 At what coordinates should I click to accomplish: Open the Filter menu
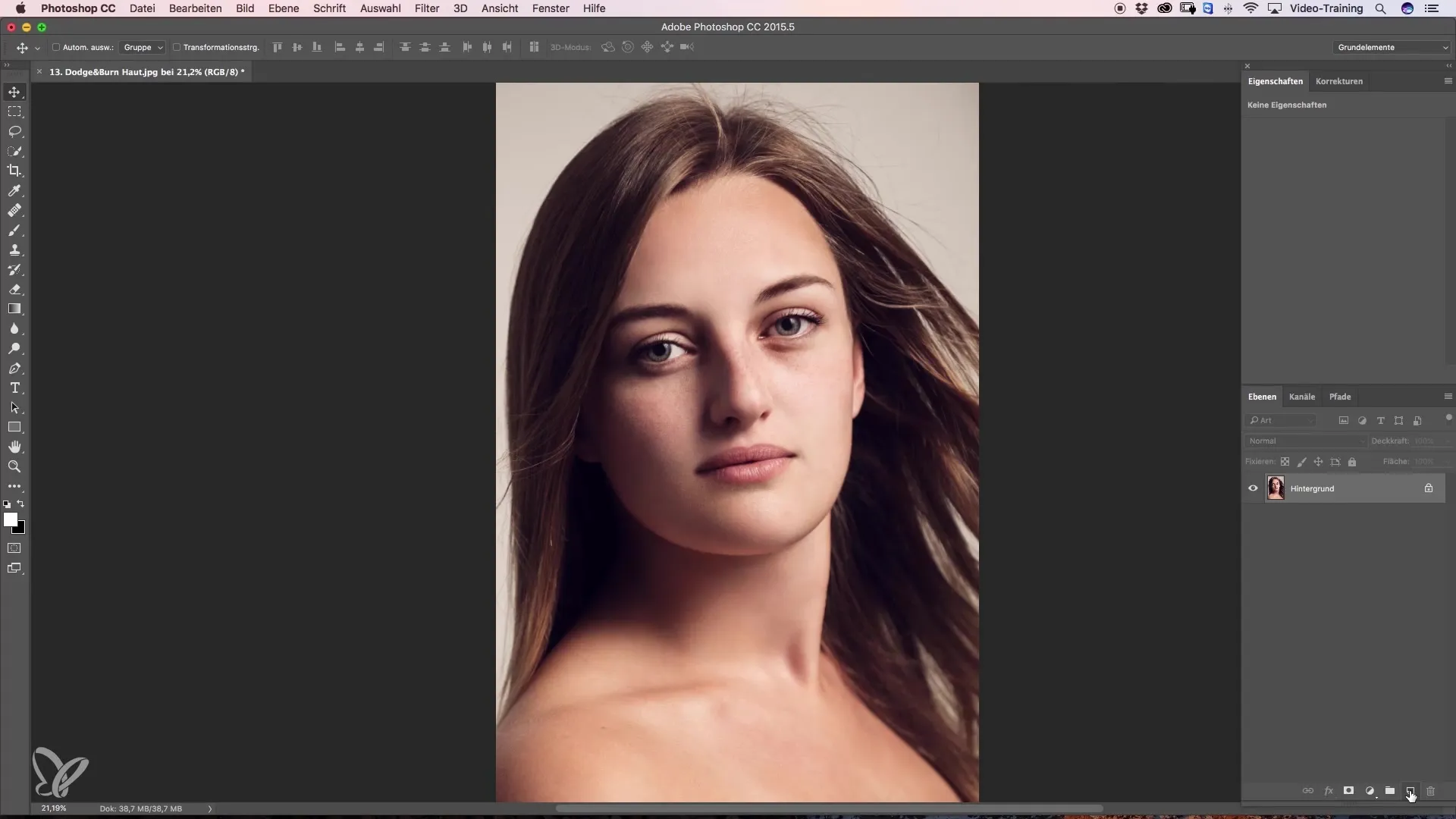[x=427, y=8]
